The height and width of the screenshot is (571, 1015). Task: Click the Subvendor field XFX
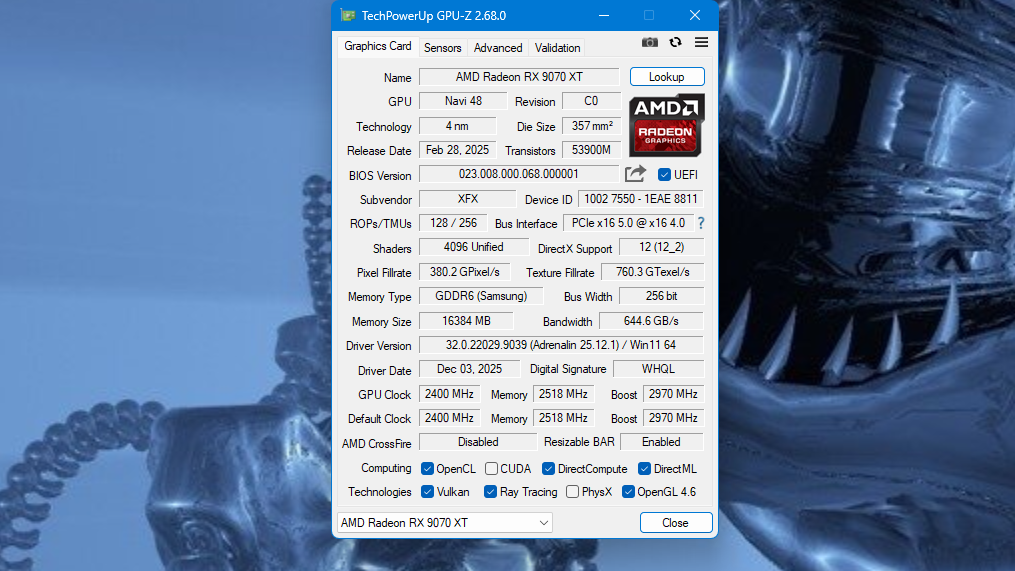(x=467, y=199)
